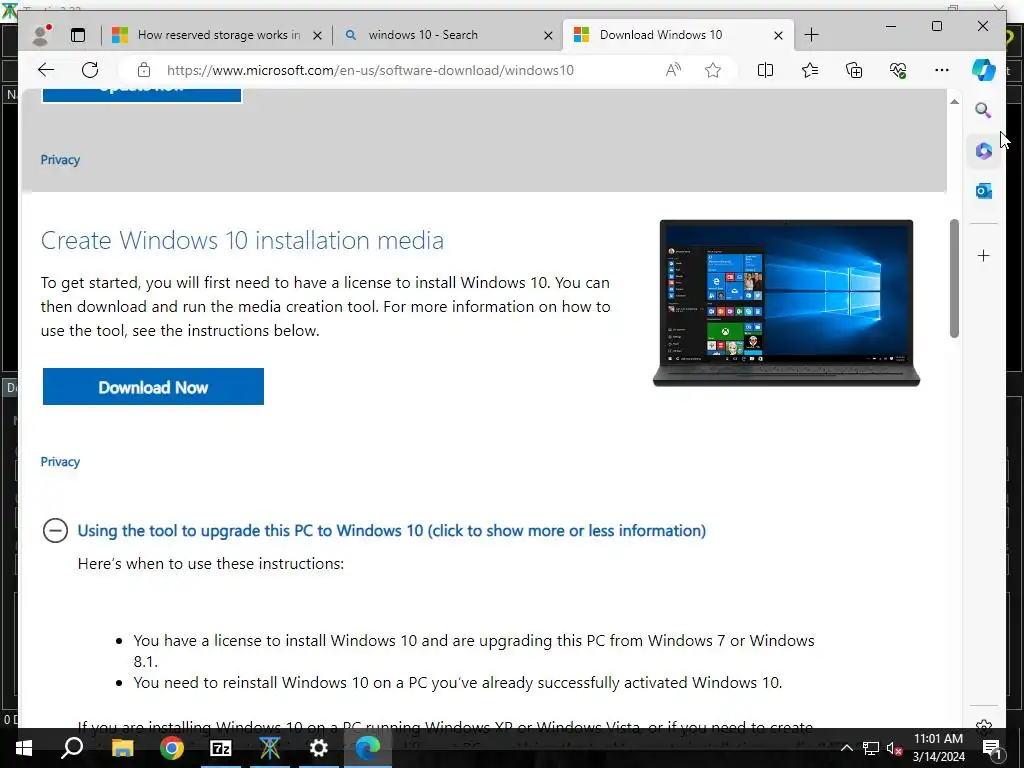This screenshot has width=1024, height=768.
Task: Switch to How reserved storage works tab
Action: [217, 35]
